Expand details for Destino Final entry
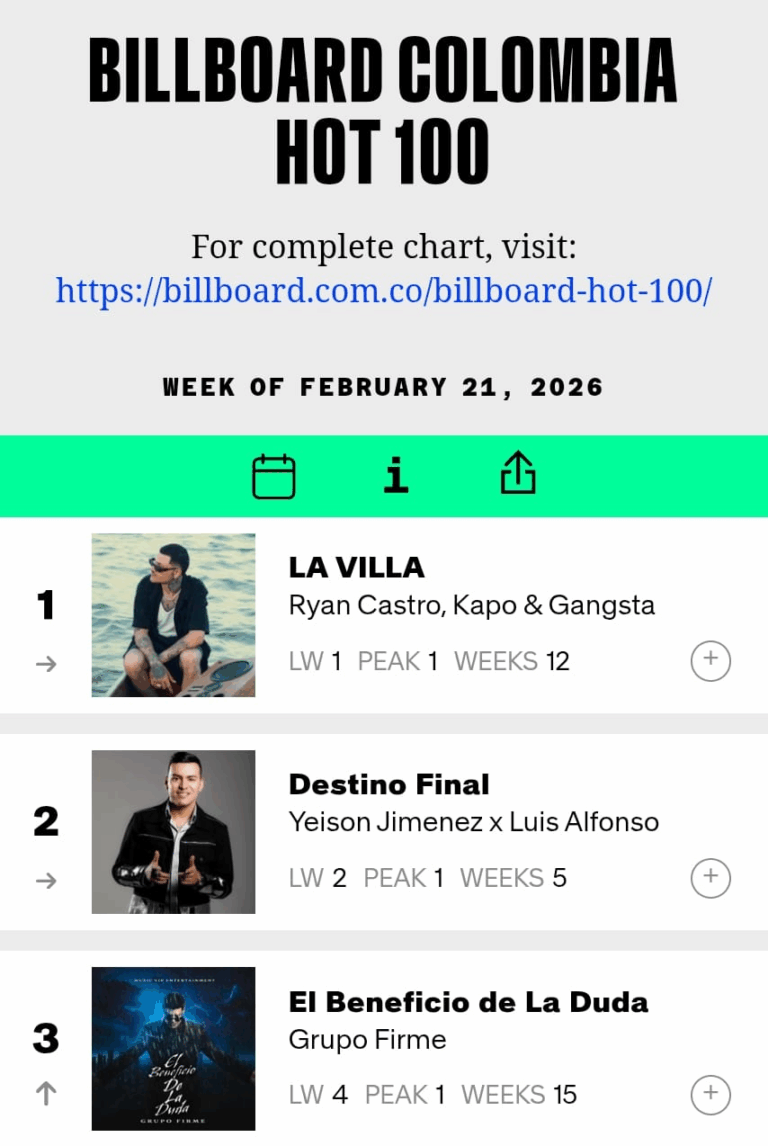768x1146 pixels. (711, 877)
